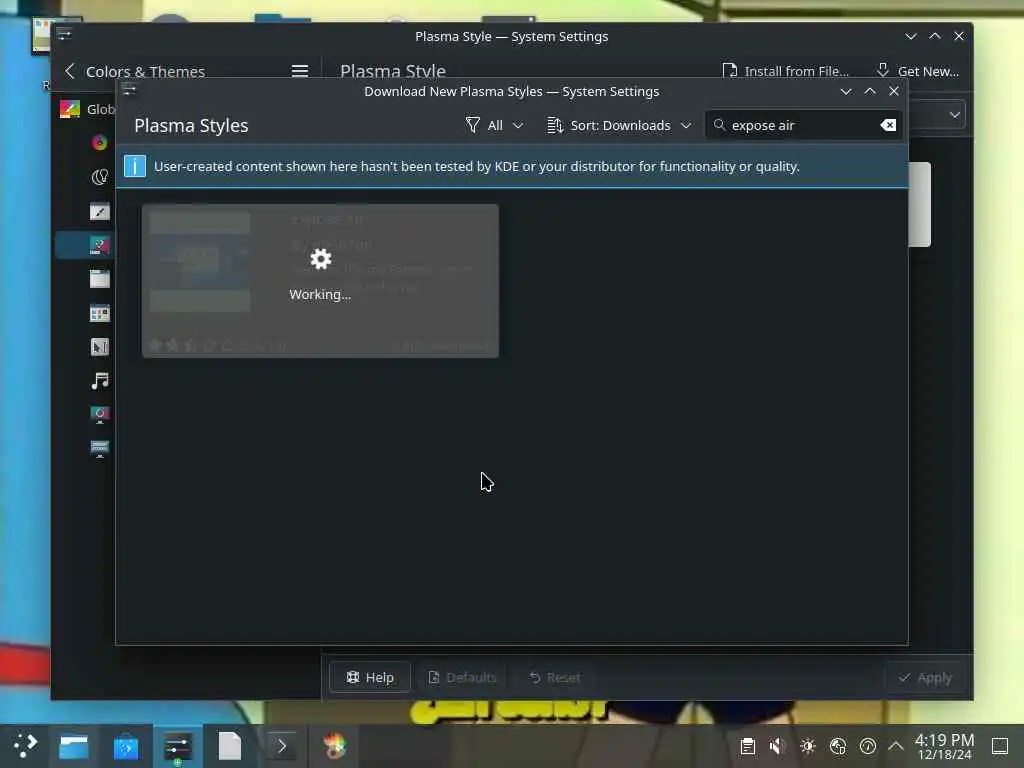
Task: Click the info icon in the warning banner
Action: pyautogui.click(x=135, y=166)
